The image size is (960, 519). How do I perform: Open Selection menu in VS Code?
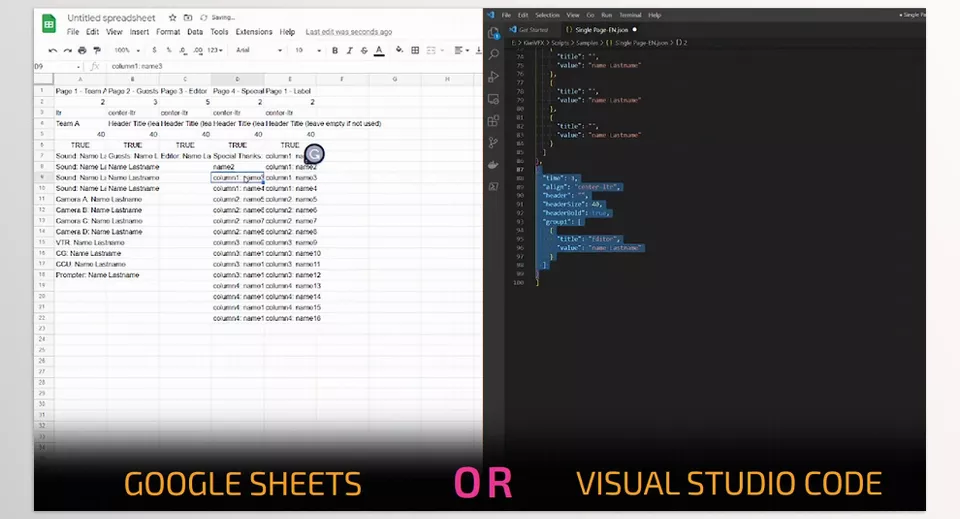(x=547, y=15)
